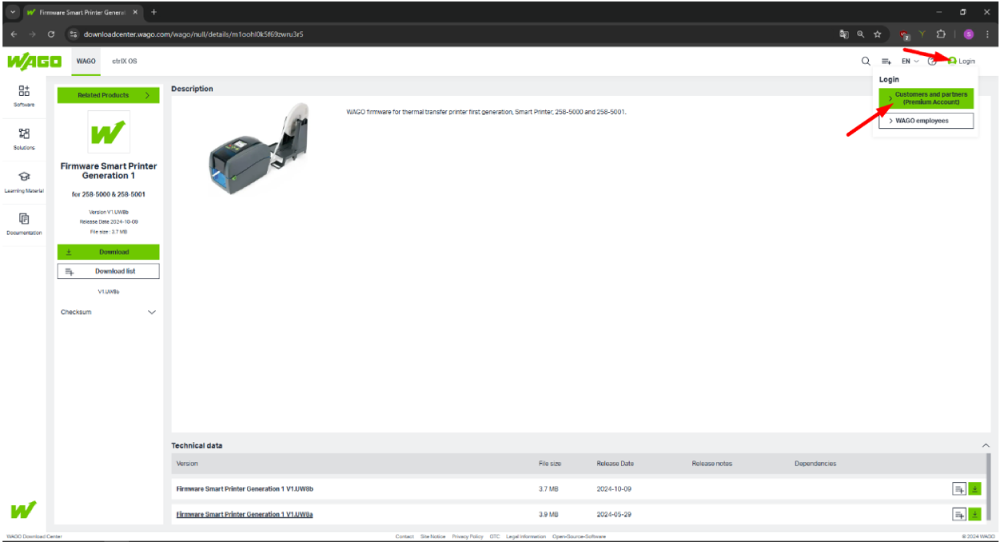This screenshot has width=1000, height=544.
Task: Switch to the ctrlX OS tab
Action: (x=124, y=61)
